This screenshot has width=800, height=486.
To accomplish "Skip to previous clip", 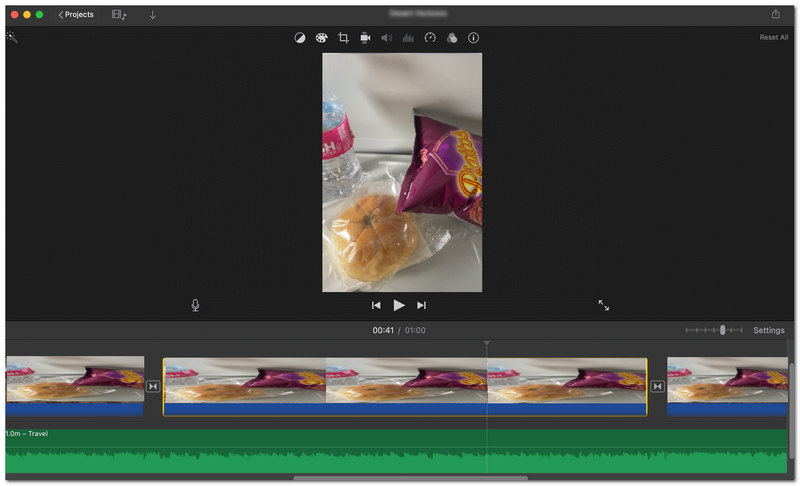I will click(376, 305).
